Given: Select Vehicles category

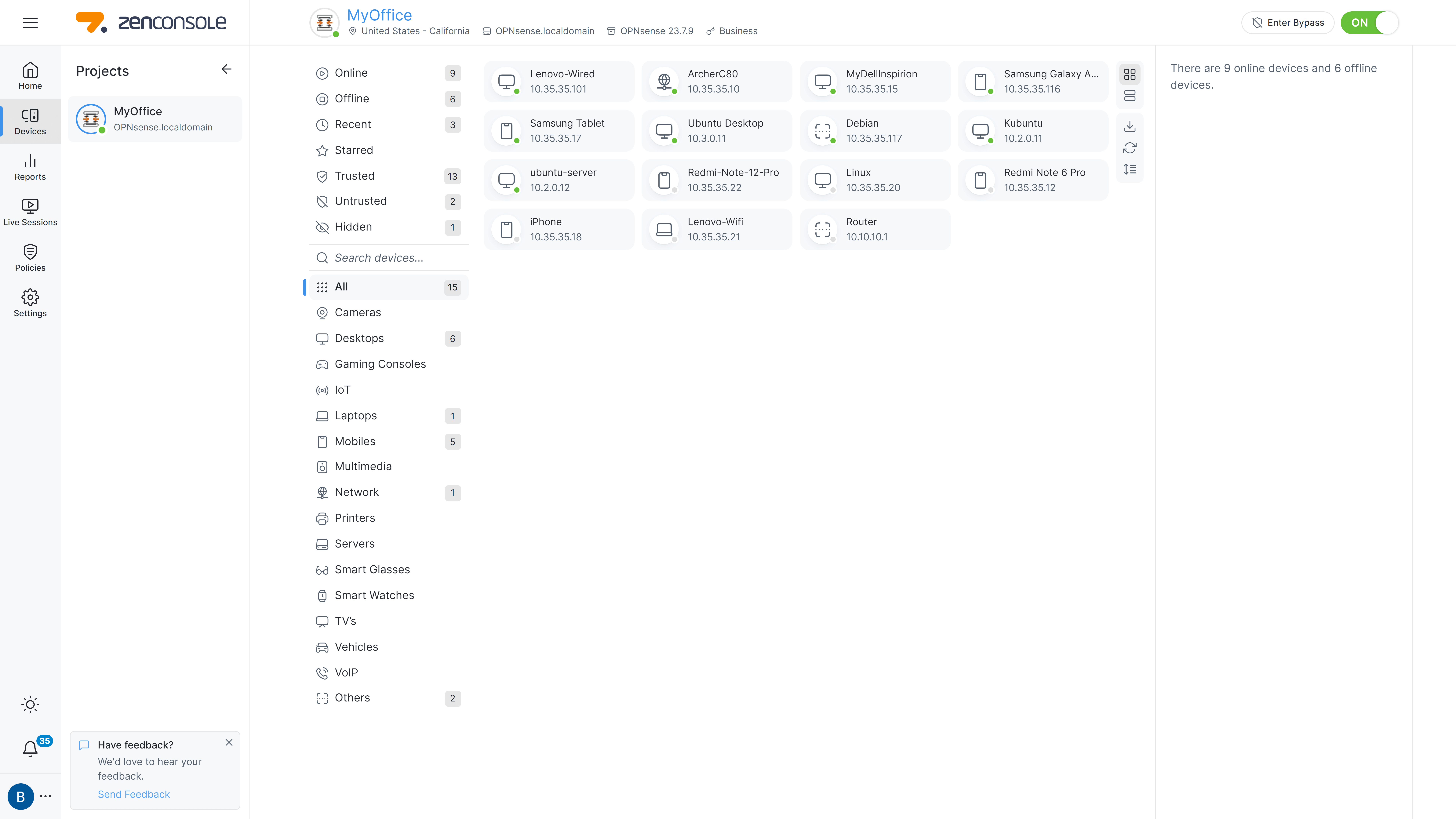Looking at the screenshot, I should (x=389, y=647).
